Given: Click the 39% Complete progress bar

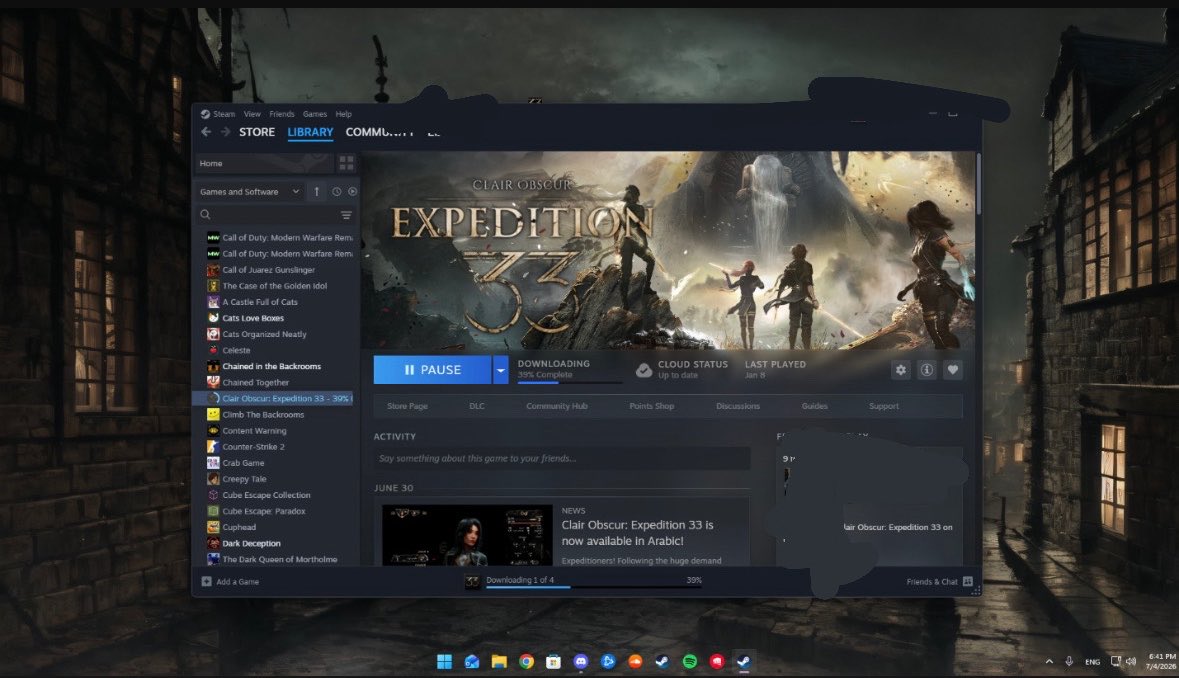Looking at the screenshot, I should tap(570, 383).
